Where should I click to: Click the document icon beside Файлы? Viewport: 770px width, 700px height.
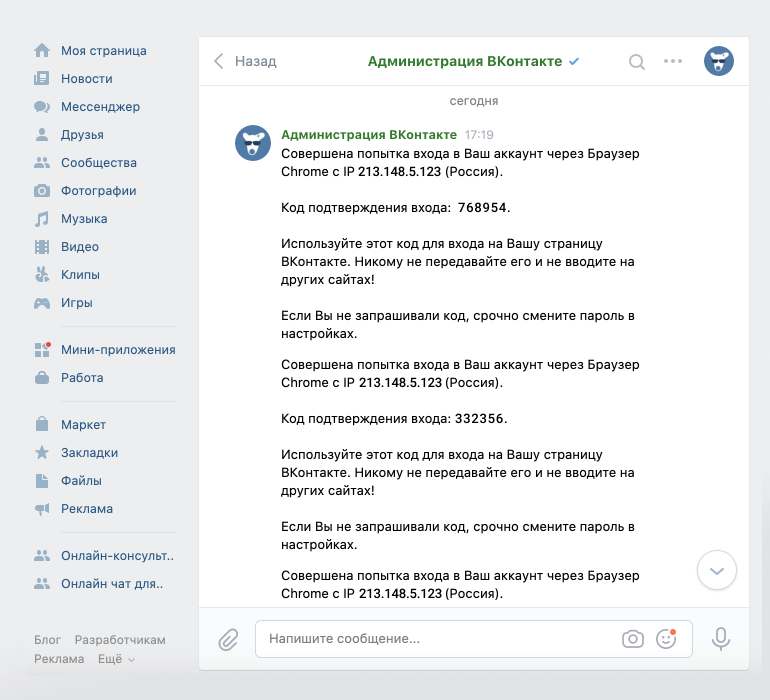(42, 480)
